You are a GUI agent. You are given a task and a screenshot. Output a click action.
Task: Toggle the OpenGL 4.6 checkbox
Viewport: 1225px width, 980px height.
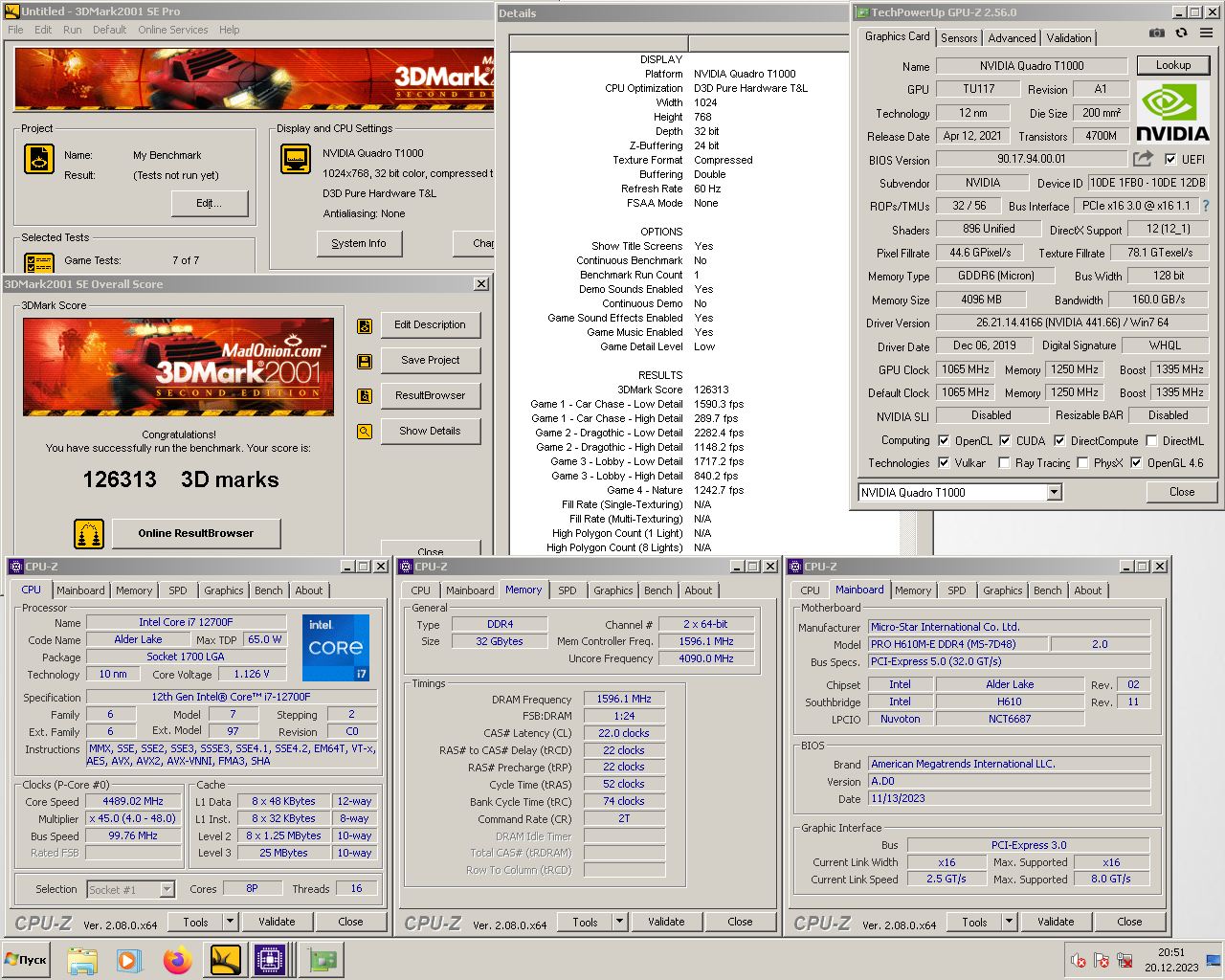pyautogui.click(x=1136, y=463)
